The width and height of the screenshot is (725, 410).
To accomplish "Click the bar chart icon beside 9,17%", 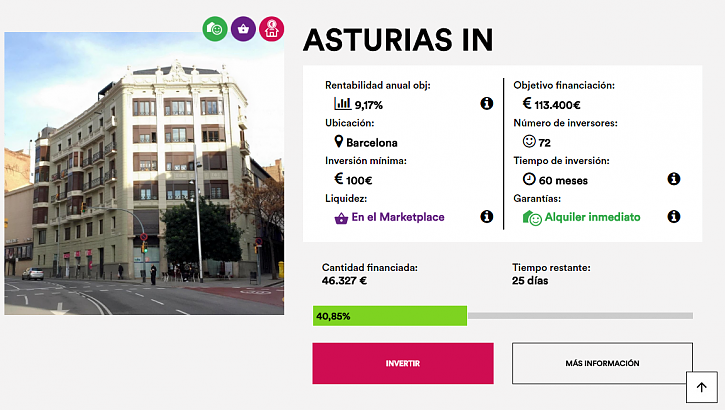I will coord(342,103).
